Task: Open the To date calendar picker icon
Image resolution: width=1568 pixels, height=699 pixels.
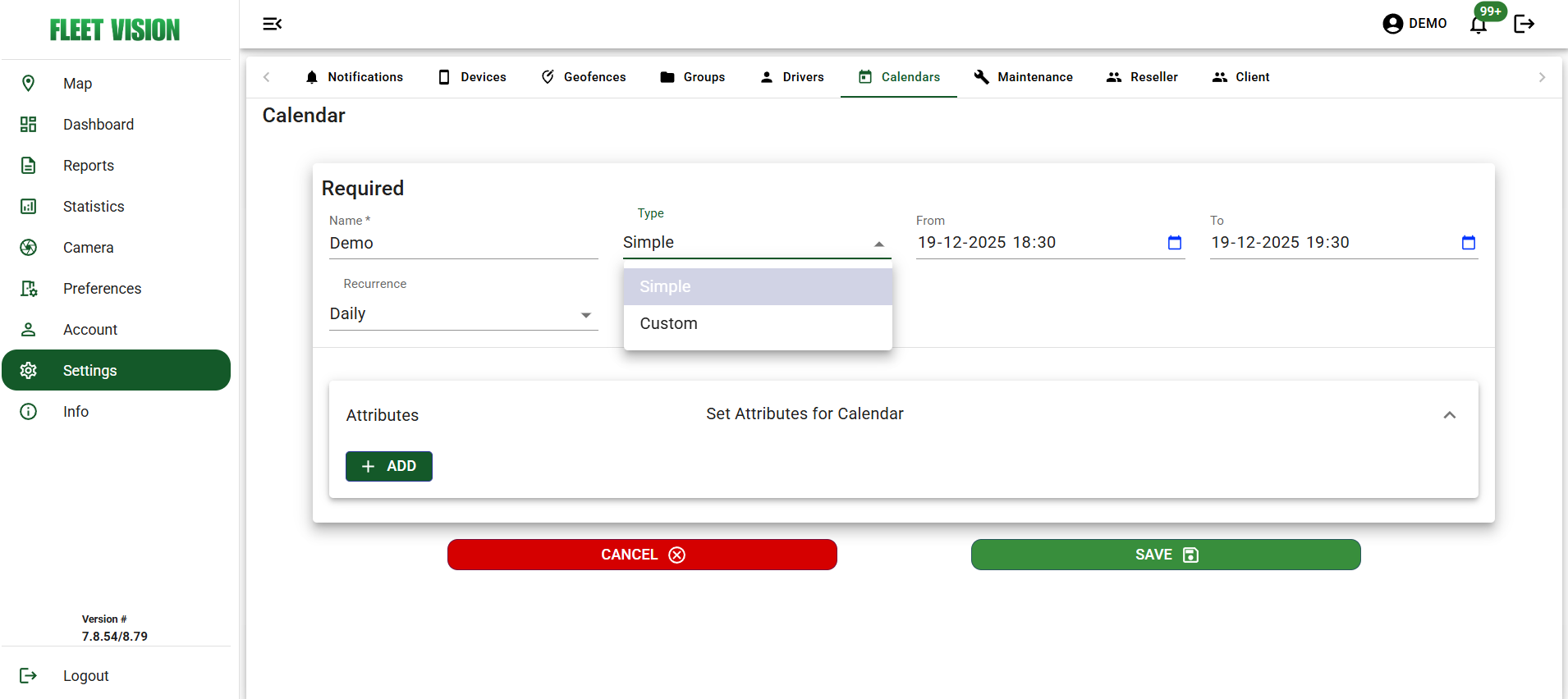Action: point(1469,242)
